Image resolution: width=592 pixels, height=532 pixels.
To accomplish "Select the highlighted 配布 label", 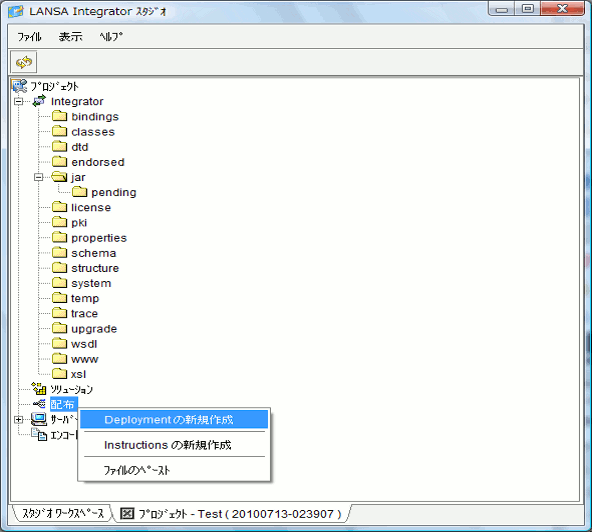I will pos(63,404).
